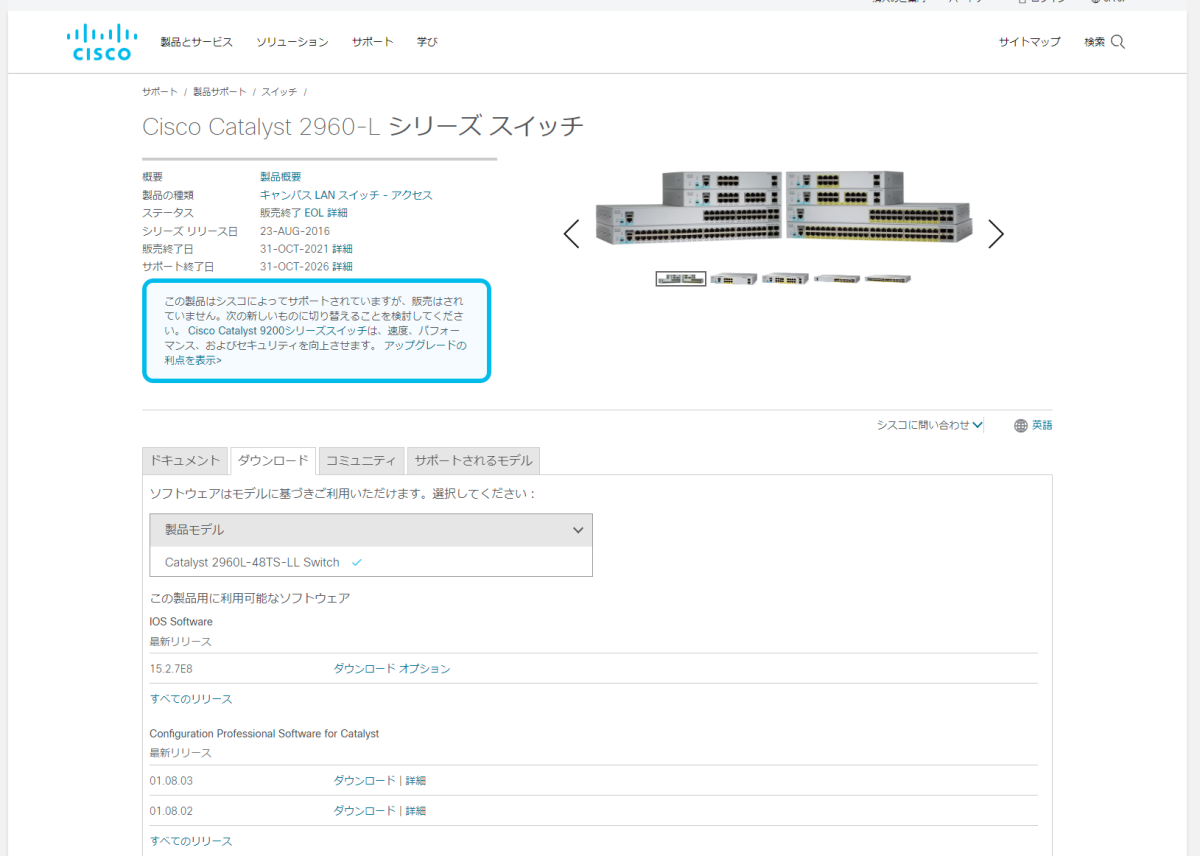This screenshot has width=1200, height=856.
Task: Open the 製品とサービス menu
Action: click(x=196, y=42)
